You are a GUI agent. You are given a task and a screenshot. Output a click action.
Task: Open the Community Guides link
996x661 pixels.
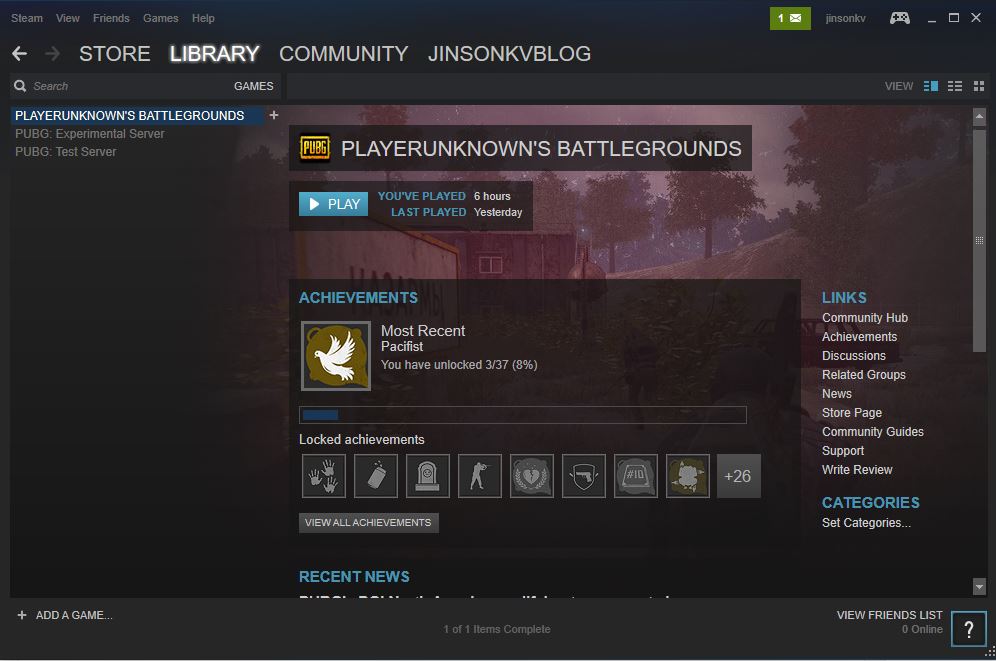click(873, 432)
